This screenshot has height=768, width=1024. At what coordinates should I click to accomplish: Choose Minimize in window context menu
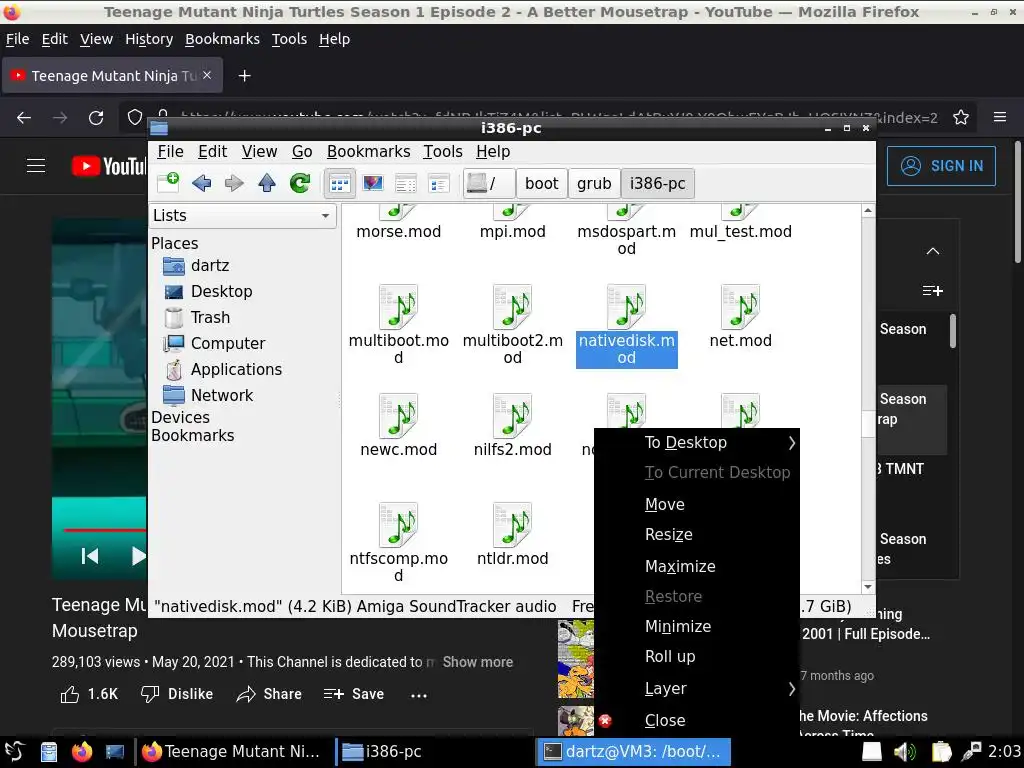(697, 627)
